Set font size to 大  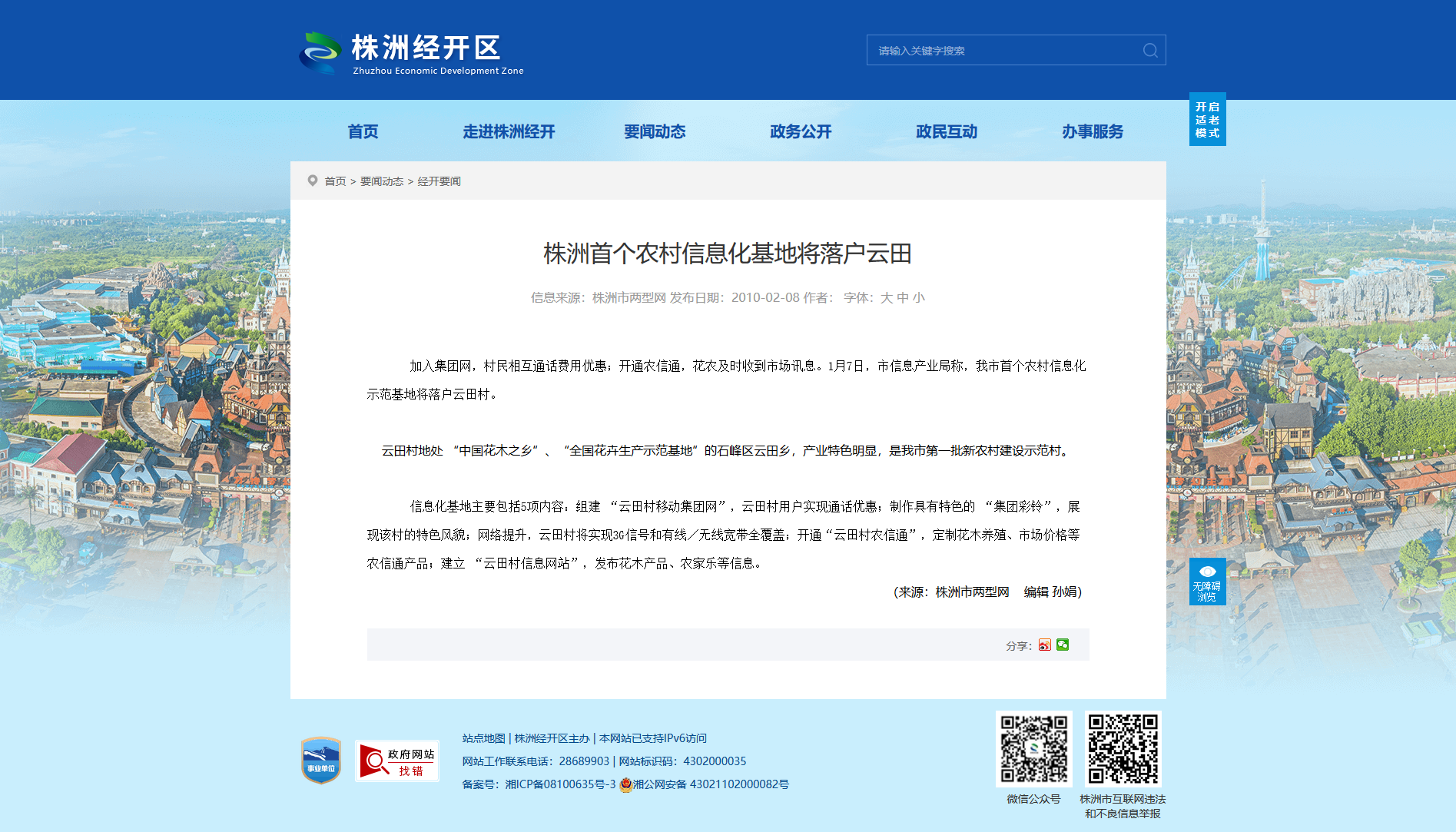coord(886,298)
